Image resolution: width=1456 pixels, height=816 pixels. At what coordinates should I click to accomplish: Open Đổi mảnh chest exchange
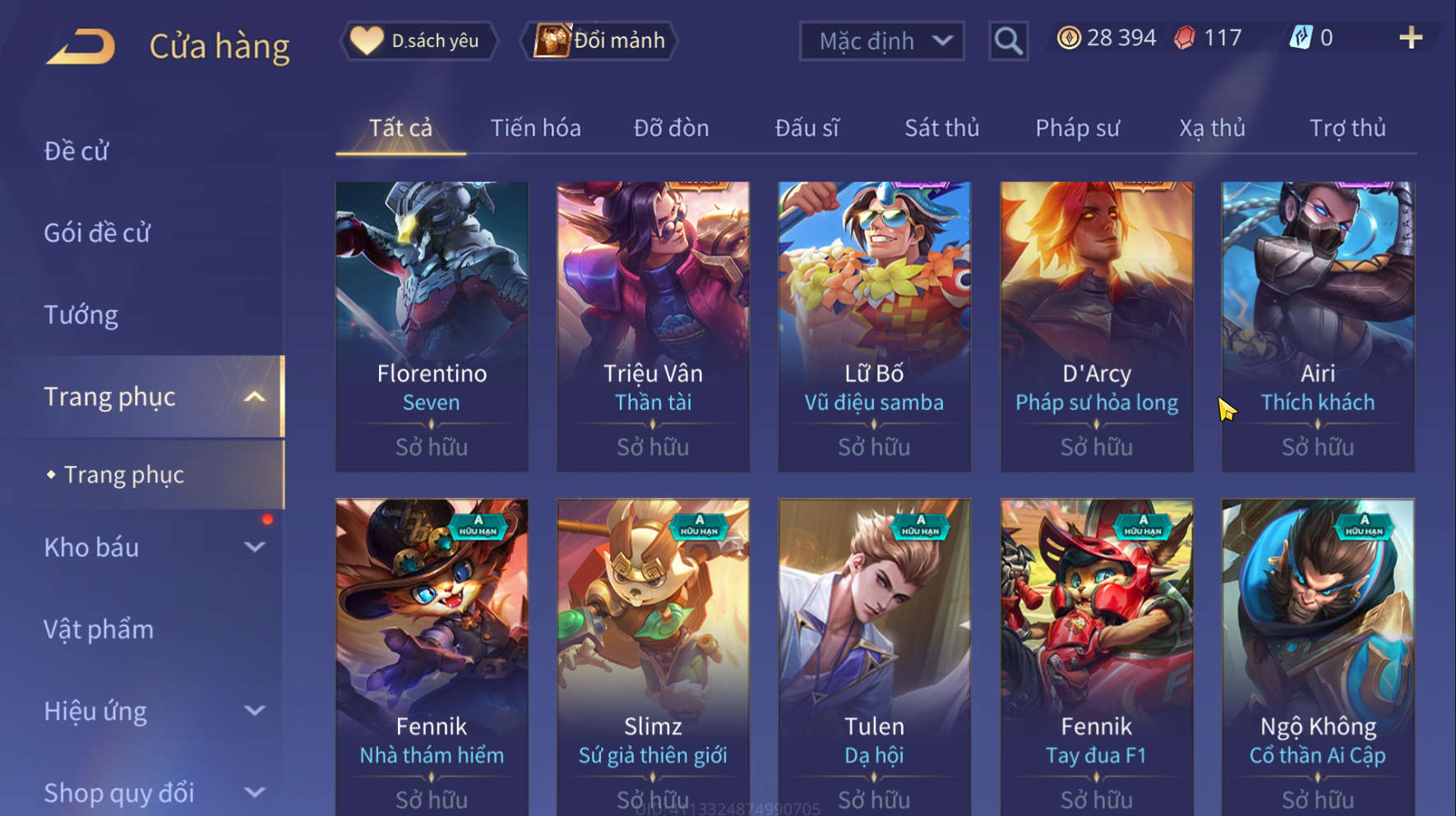point(599,40)
